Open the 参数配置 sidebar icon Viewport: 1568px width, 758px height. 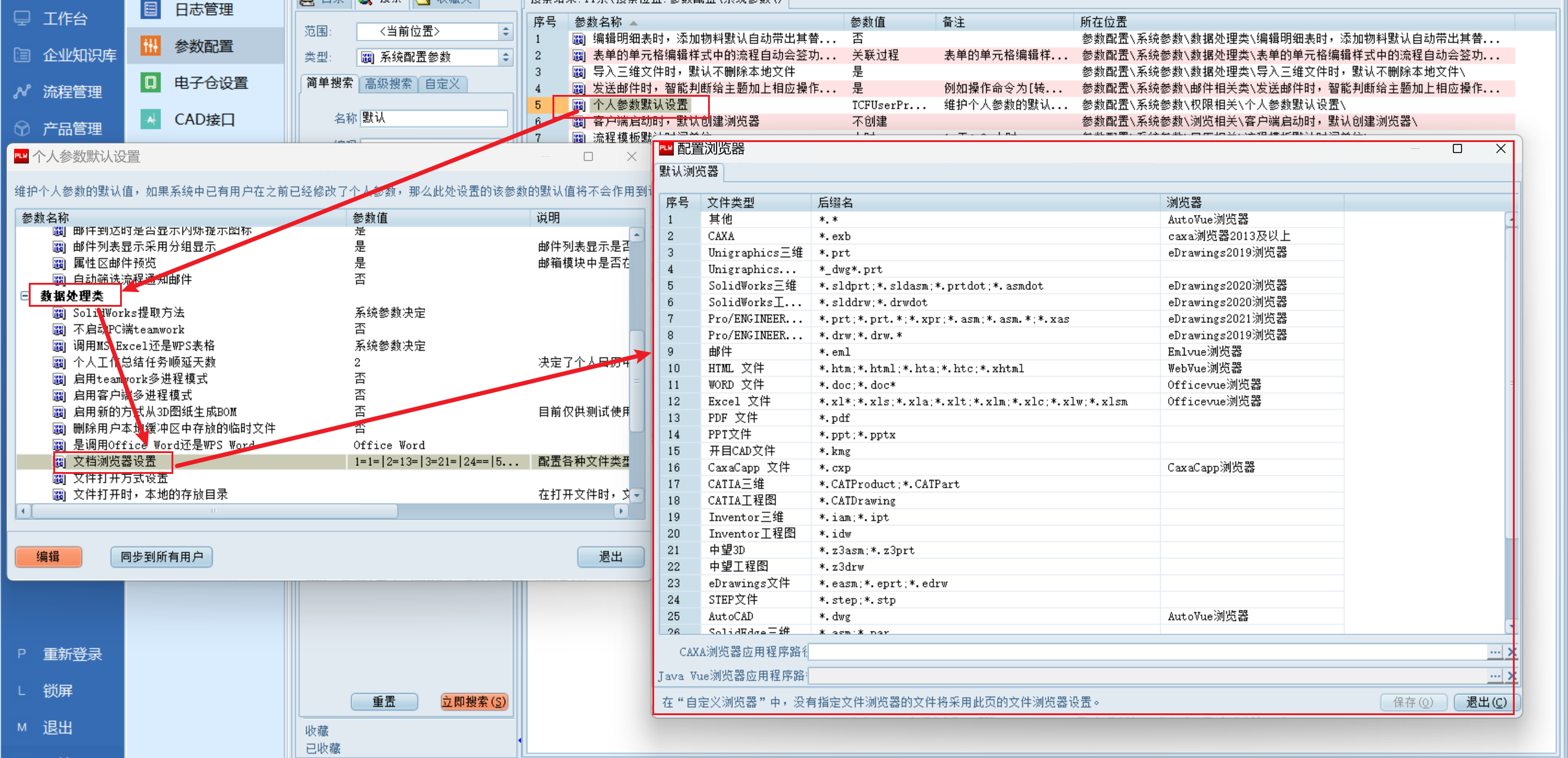[151, 46]
